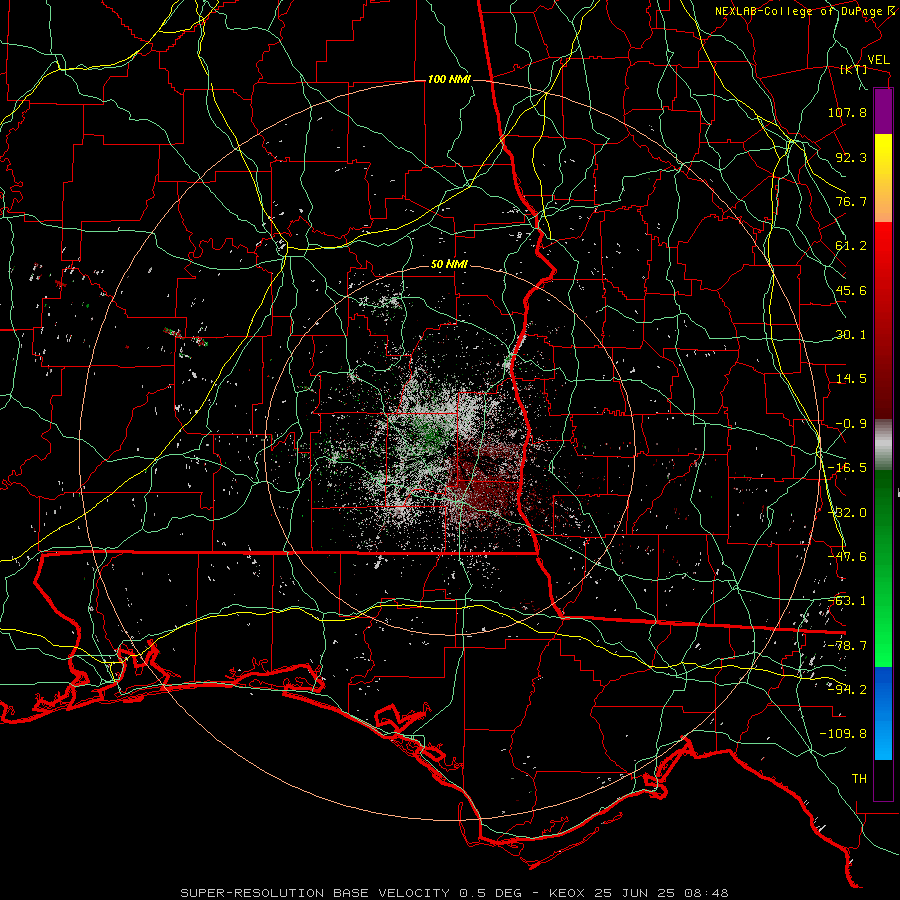Click the KEOX station identifier in the caption
Image resolution: width=900 pixels, height=900 pixels.
(x=568, y=893)
